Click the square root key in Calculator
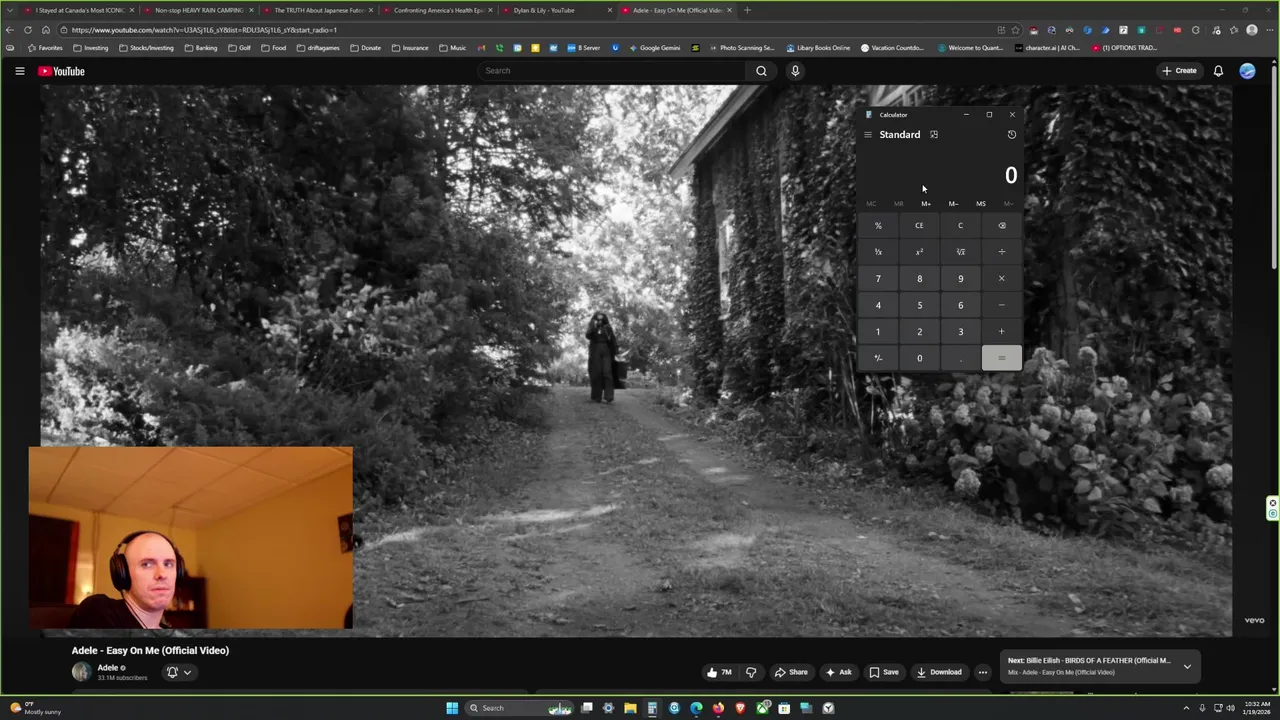 [x=960, y=252]
